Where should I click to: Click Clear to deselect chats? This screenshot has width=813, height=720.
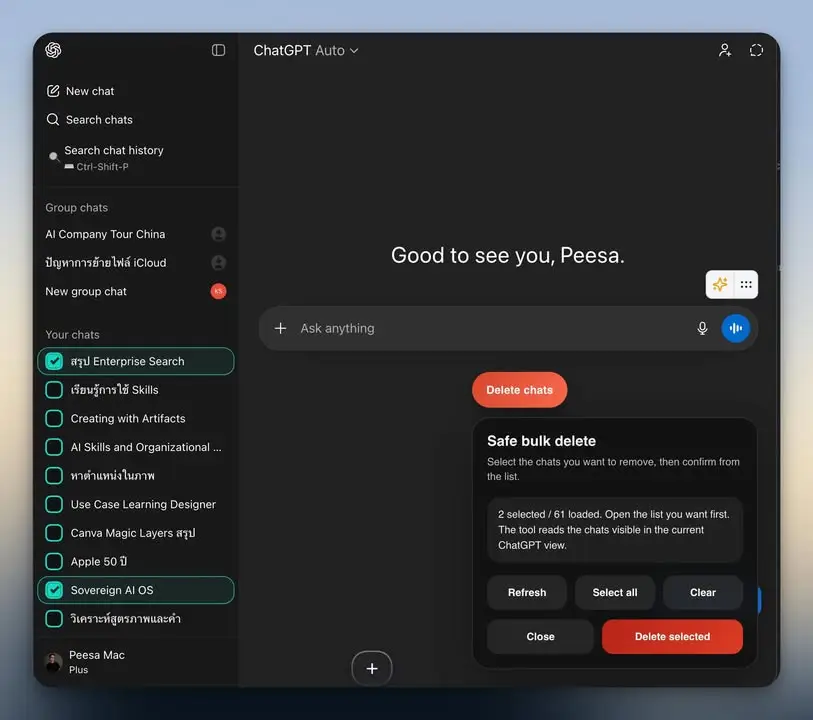(x=703, y=592)
